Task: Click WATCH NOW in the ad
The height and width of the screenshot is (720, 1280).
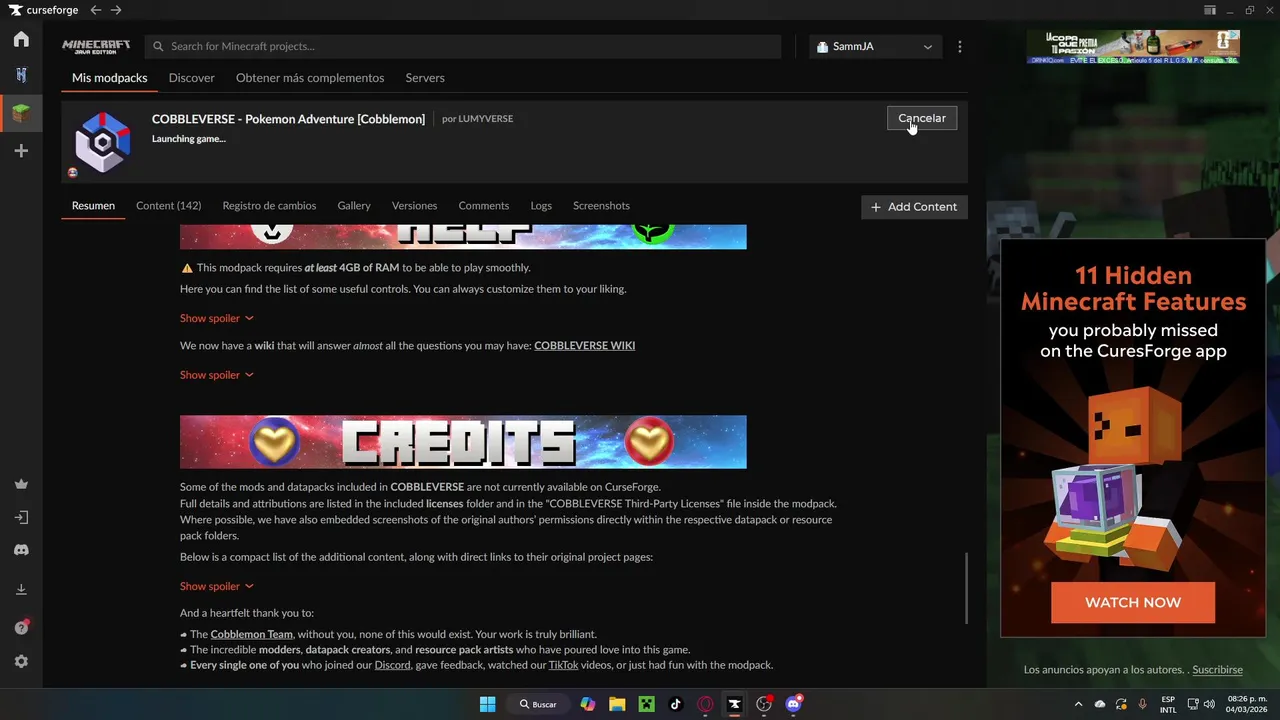Action: click(1133, 603)
